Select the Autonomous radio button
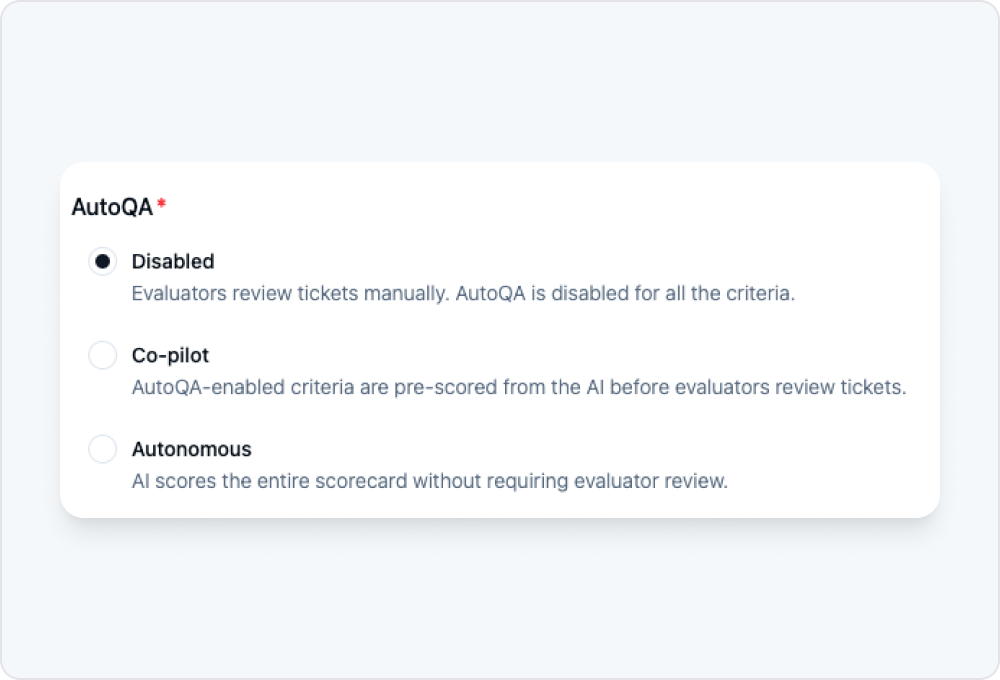Screen dimensions: 1000x680 pos(102,449)
